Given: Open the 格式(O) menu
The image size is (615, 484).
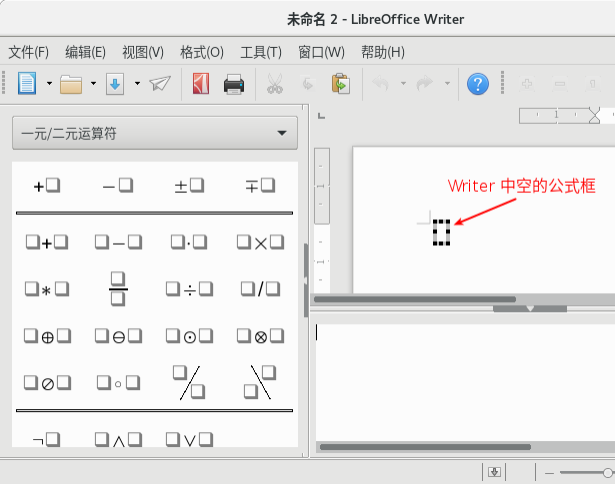Looking at the screenshot, I should (x=202, y=52).
